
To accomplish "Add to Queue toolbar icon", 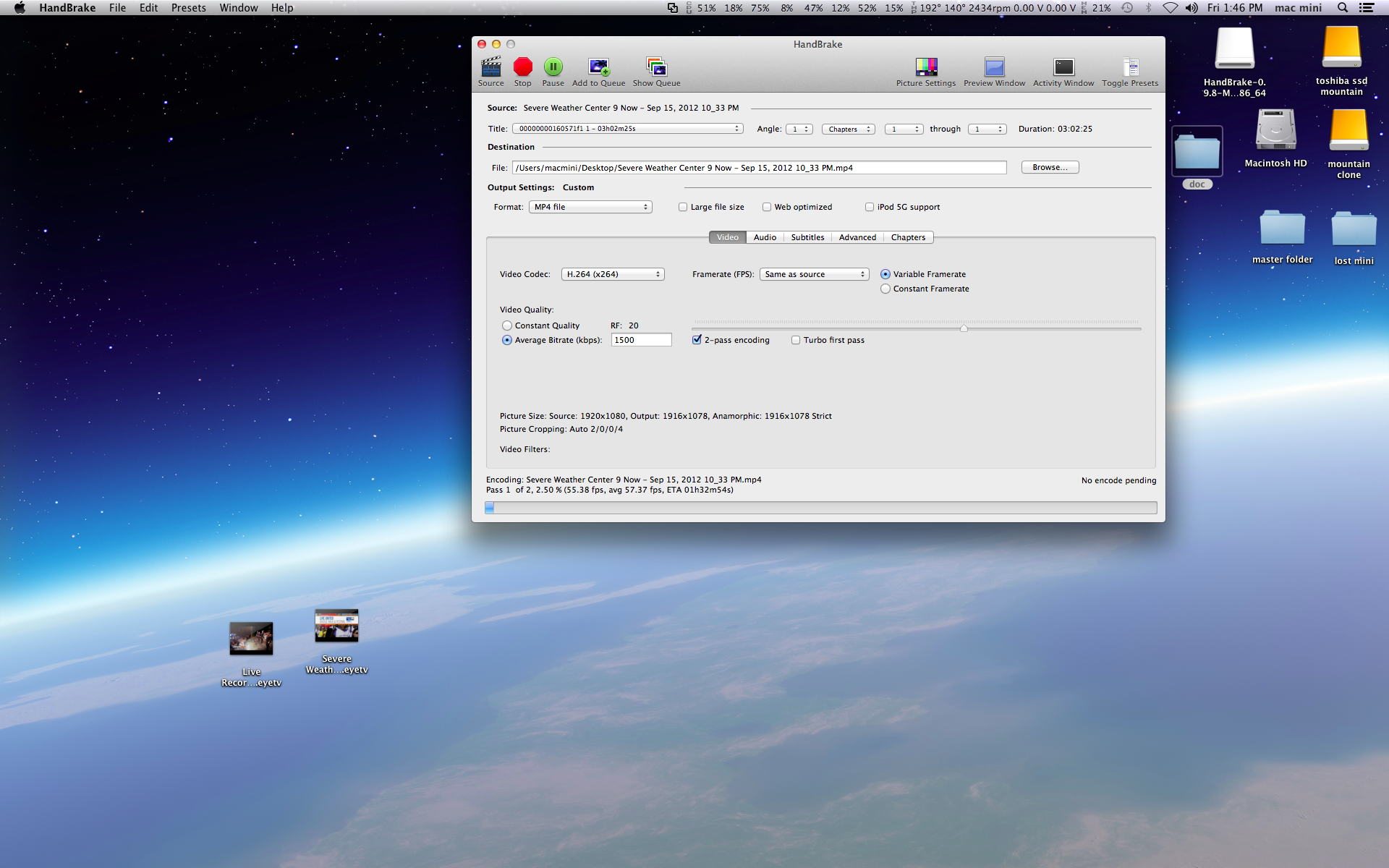I will coord(598,72).
